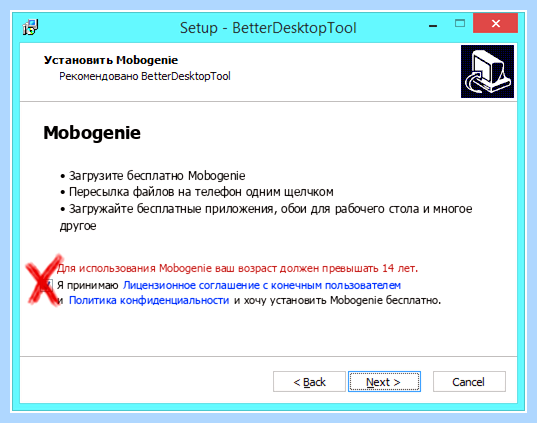Click the Setup - BetterDesktopTool title text
The height and width of the screenshot is (423, 537).
268,28
